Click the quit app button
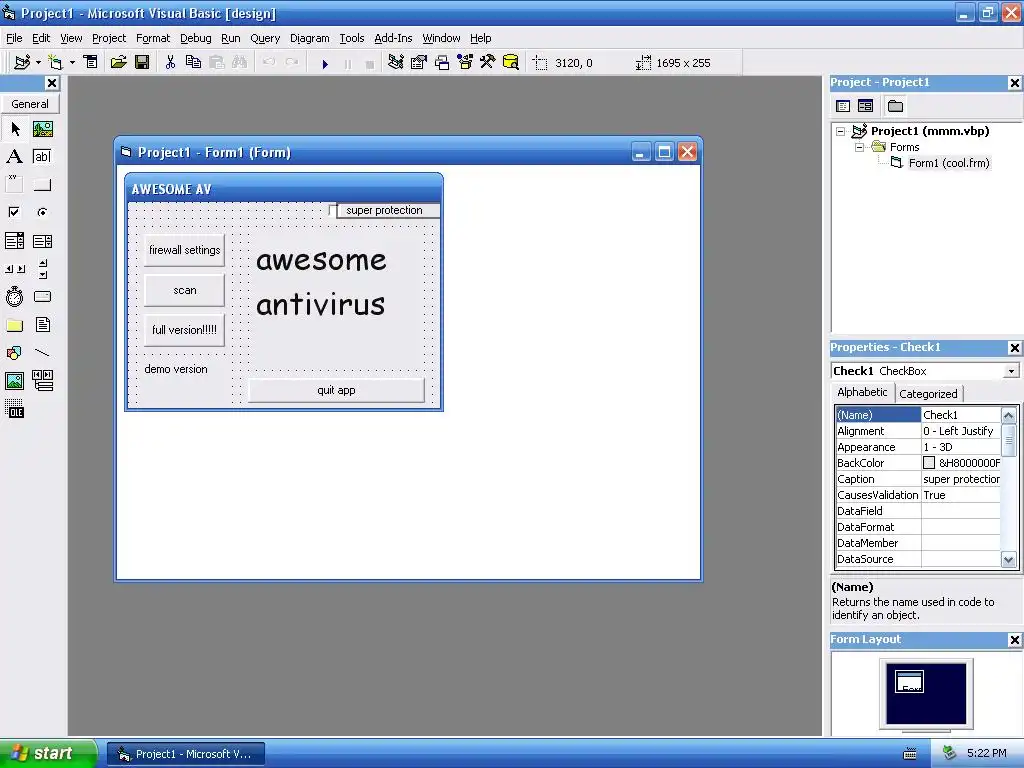Viewport: 1024px width, 768px height. [336, 391]
